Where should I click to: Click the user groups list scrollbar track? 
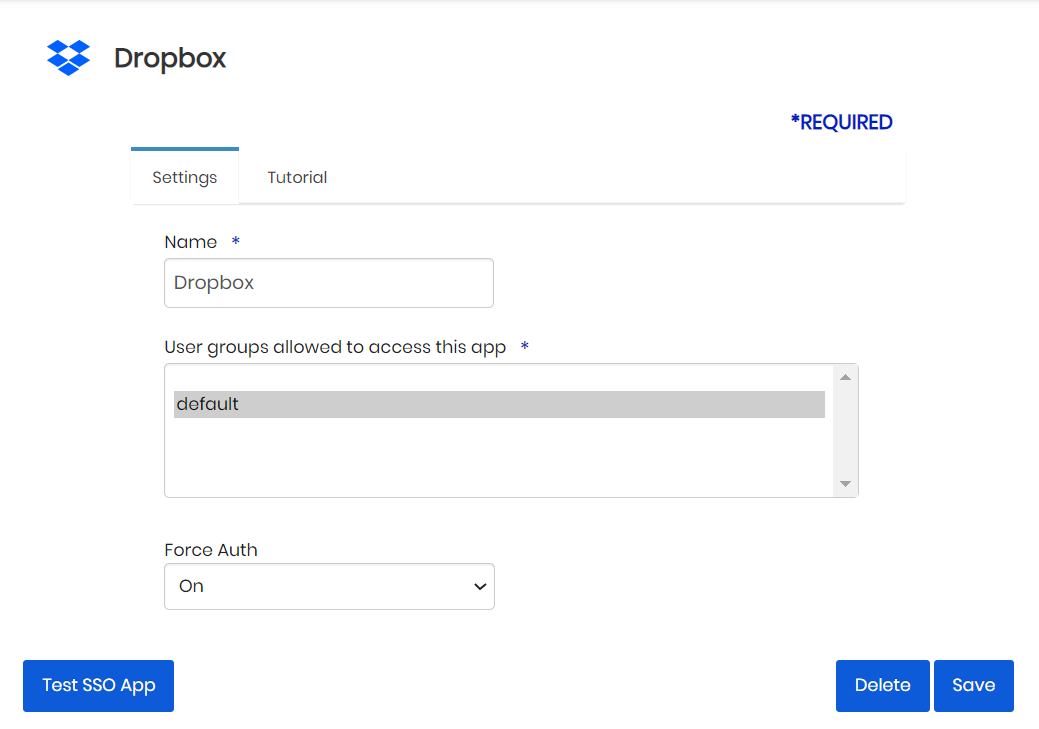(x=845, y=430)
